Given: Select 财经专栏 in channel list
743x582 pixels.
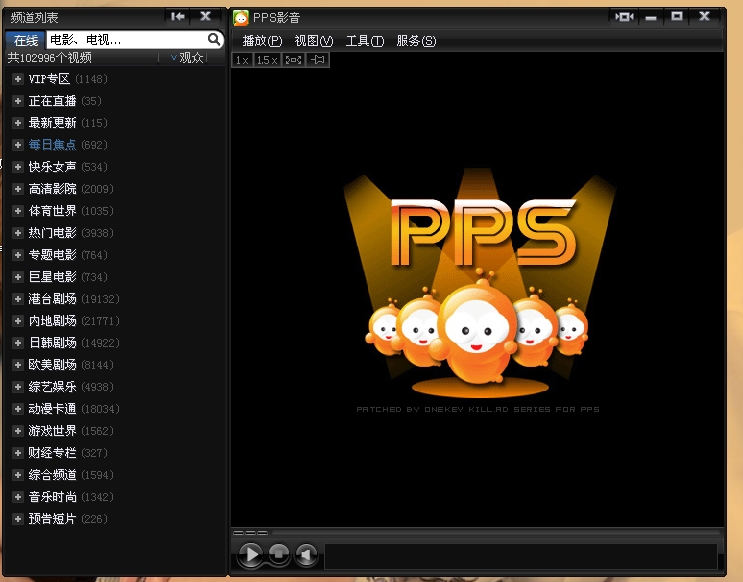Looking at the screenshot, I should (52, 453).
